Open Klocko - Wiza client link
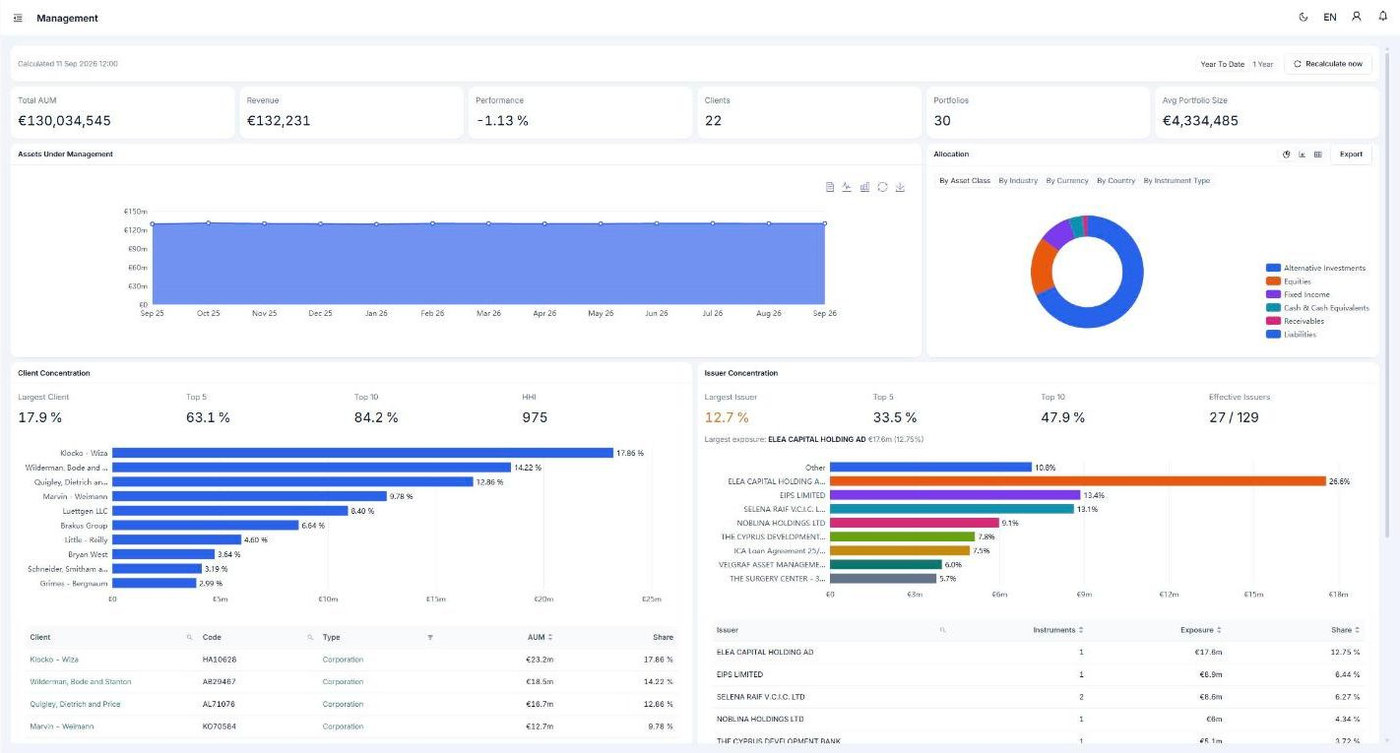The height and width of the screenshot is (753, 1400). point(54,659)
